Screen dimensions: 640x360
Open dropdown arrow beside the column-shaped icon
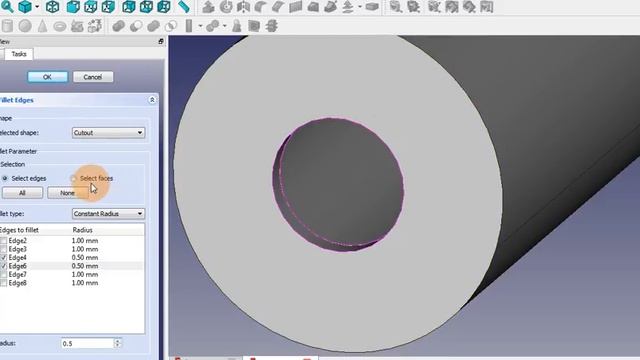[200, 26]
